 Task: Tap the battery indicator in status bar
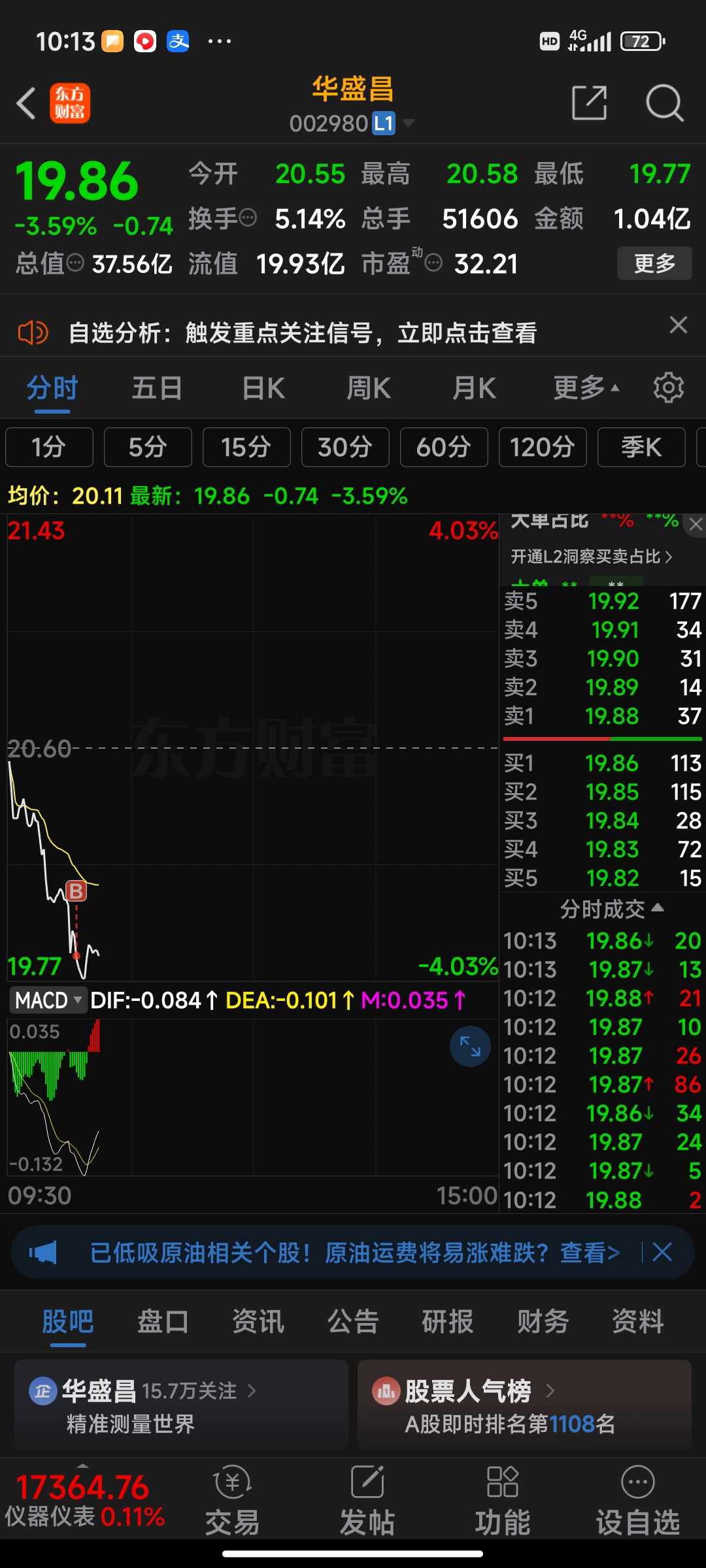click(x=643, y=41)
